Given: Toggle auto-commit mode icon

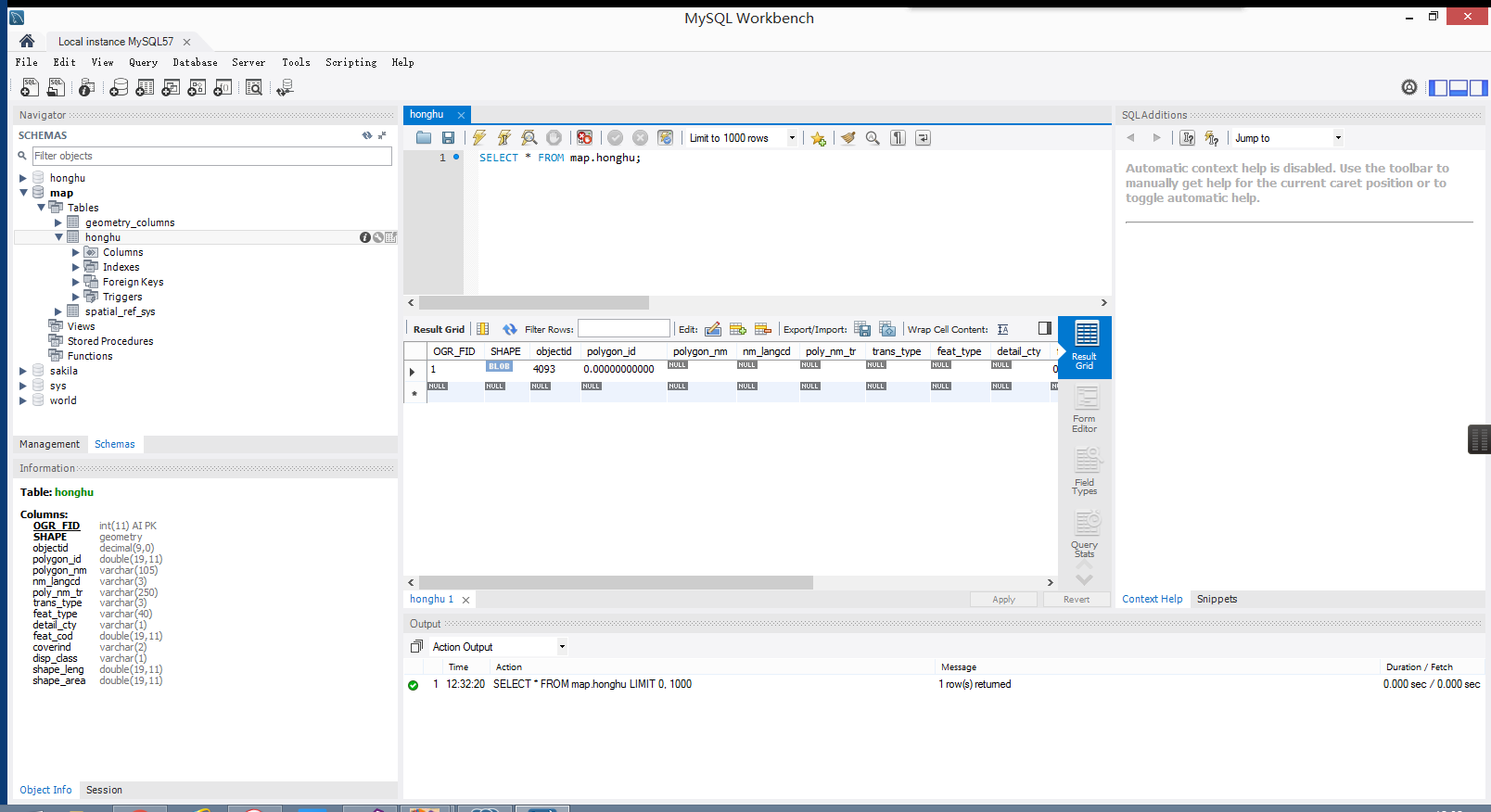Looking at the screenshot, I should tap(665, 137).
